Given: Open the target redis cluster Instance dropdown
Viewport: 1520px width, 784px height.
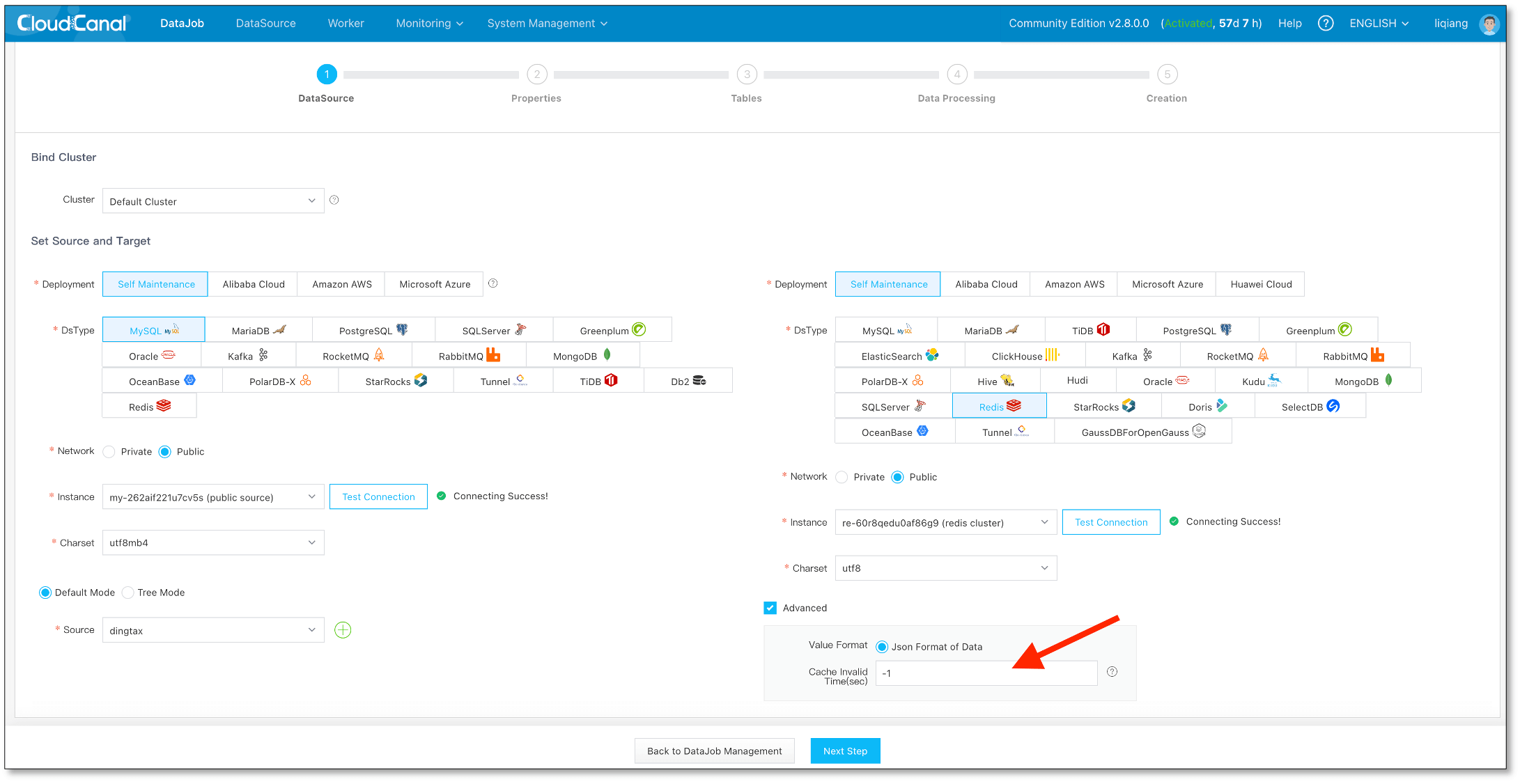Looking at the screenshot, I should (945, 522).
